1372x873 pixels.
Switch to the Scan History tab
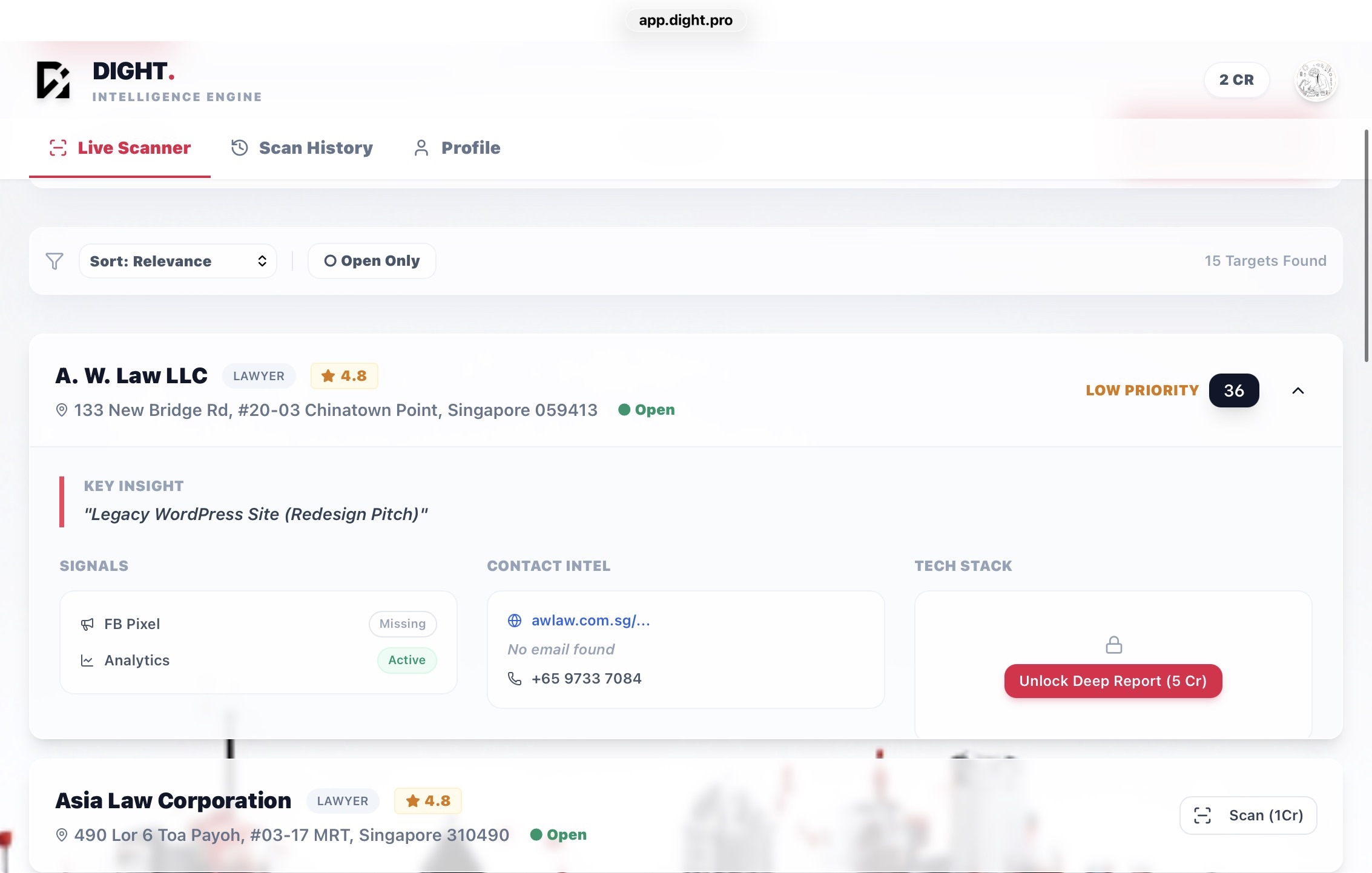(x=302, y=148)
